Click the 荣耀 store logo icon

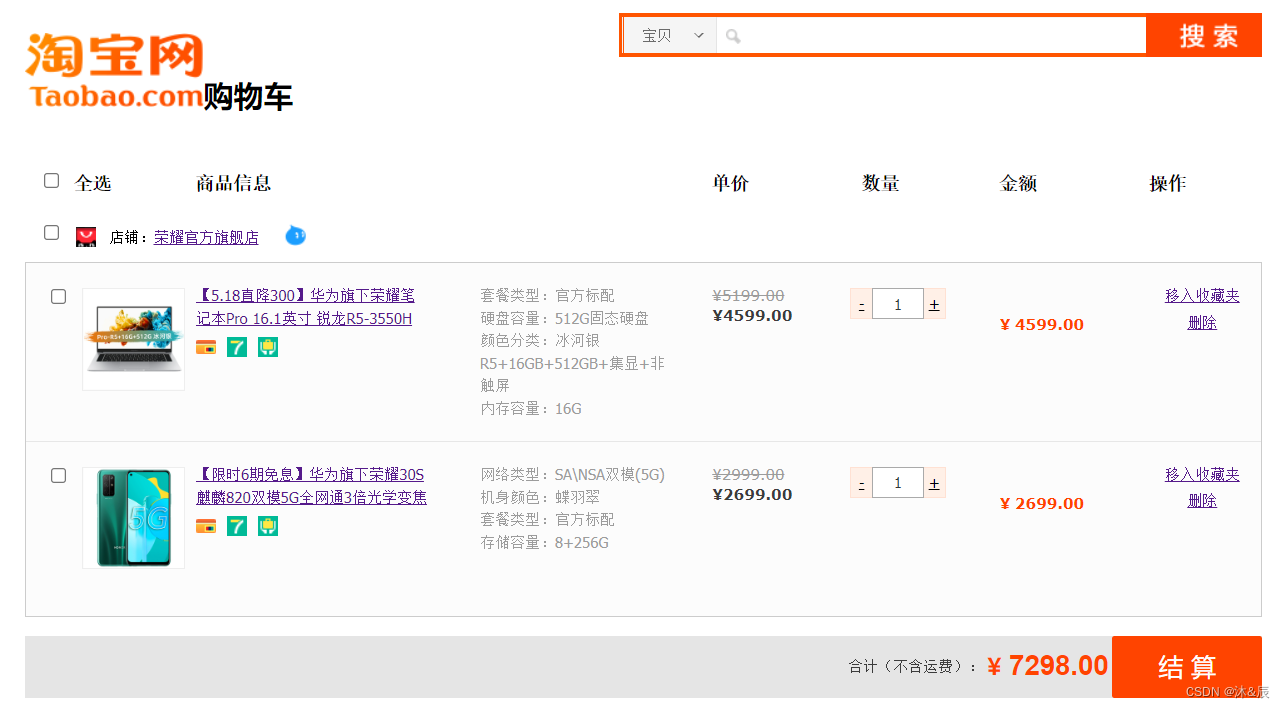(x=86, y=237)
